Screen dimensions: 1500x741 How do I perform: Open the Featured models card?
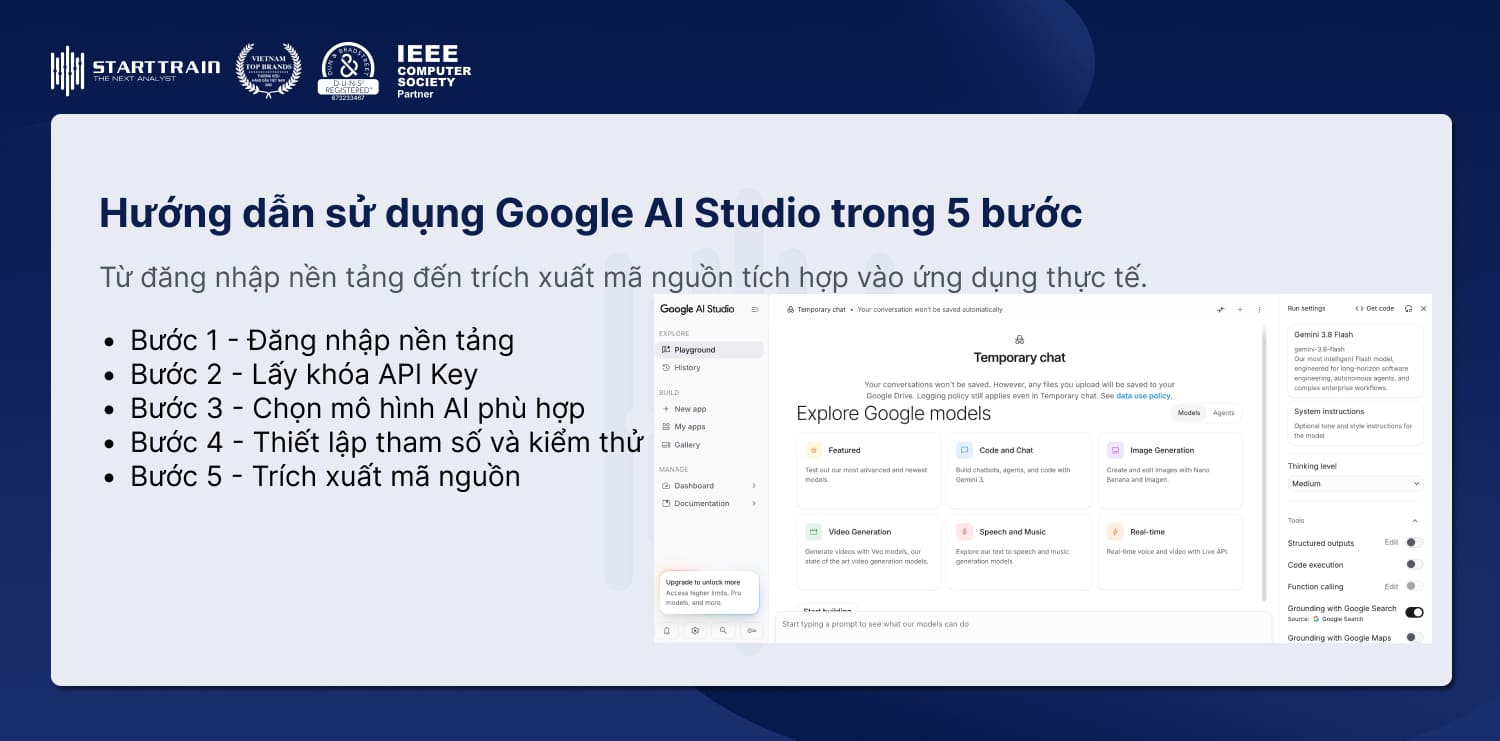(x=869, y=470)
